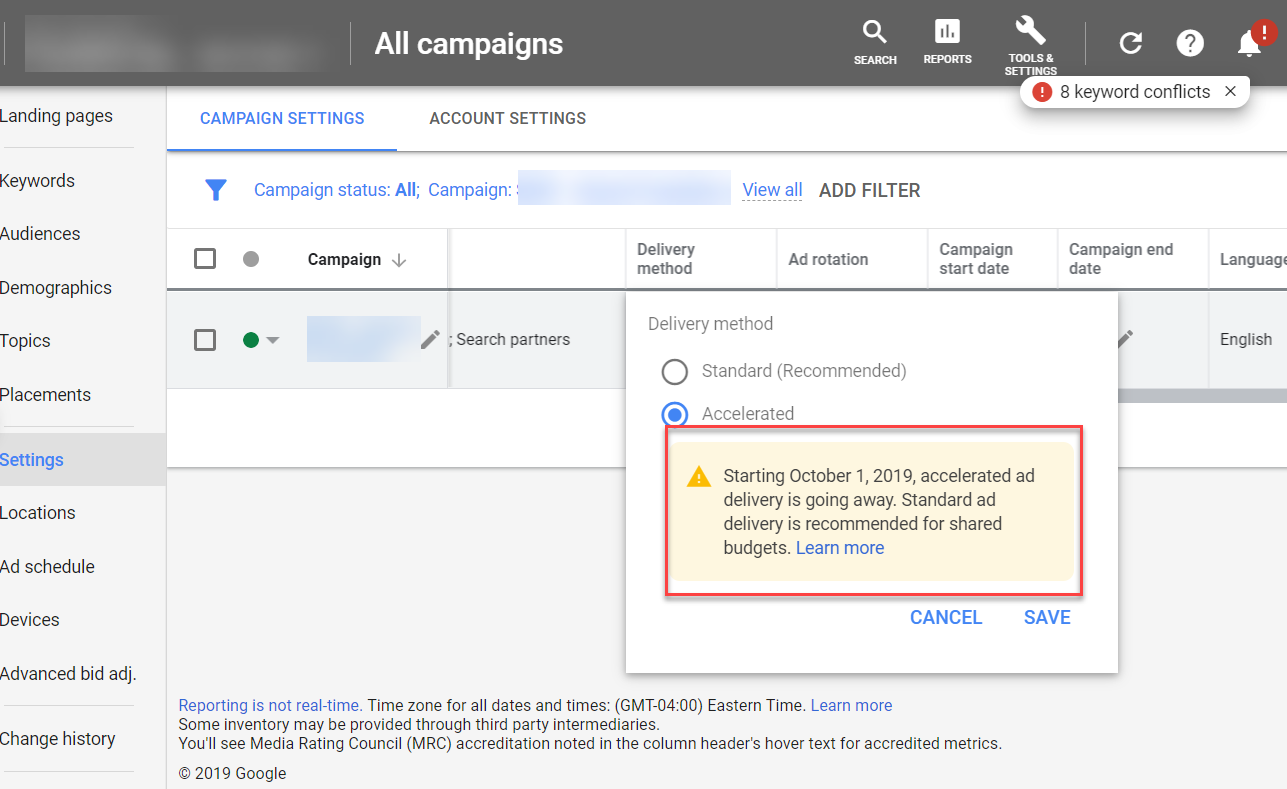Check the select-all campaigns checkbox
Image resolution: width=1287 pixels, height=789 pixels.
coord(205,259)
